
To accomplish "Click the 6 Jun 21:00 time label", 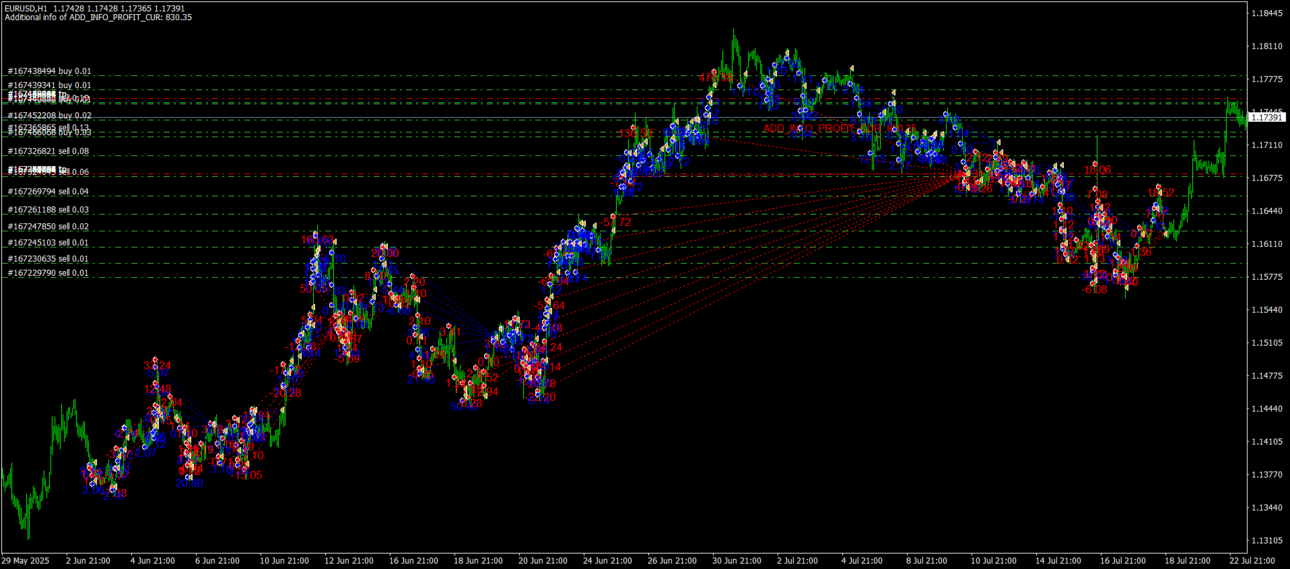I will click(217, 560).
